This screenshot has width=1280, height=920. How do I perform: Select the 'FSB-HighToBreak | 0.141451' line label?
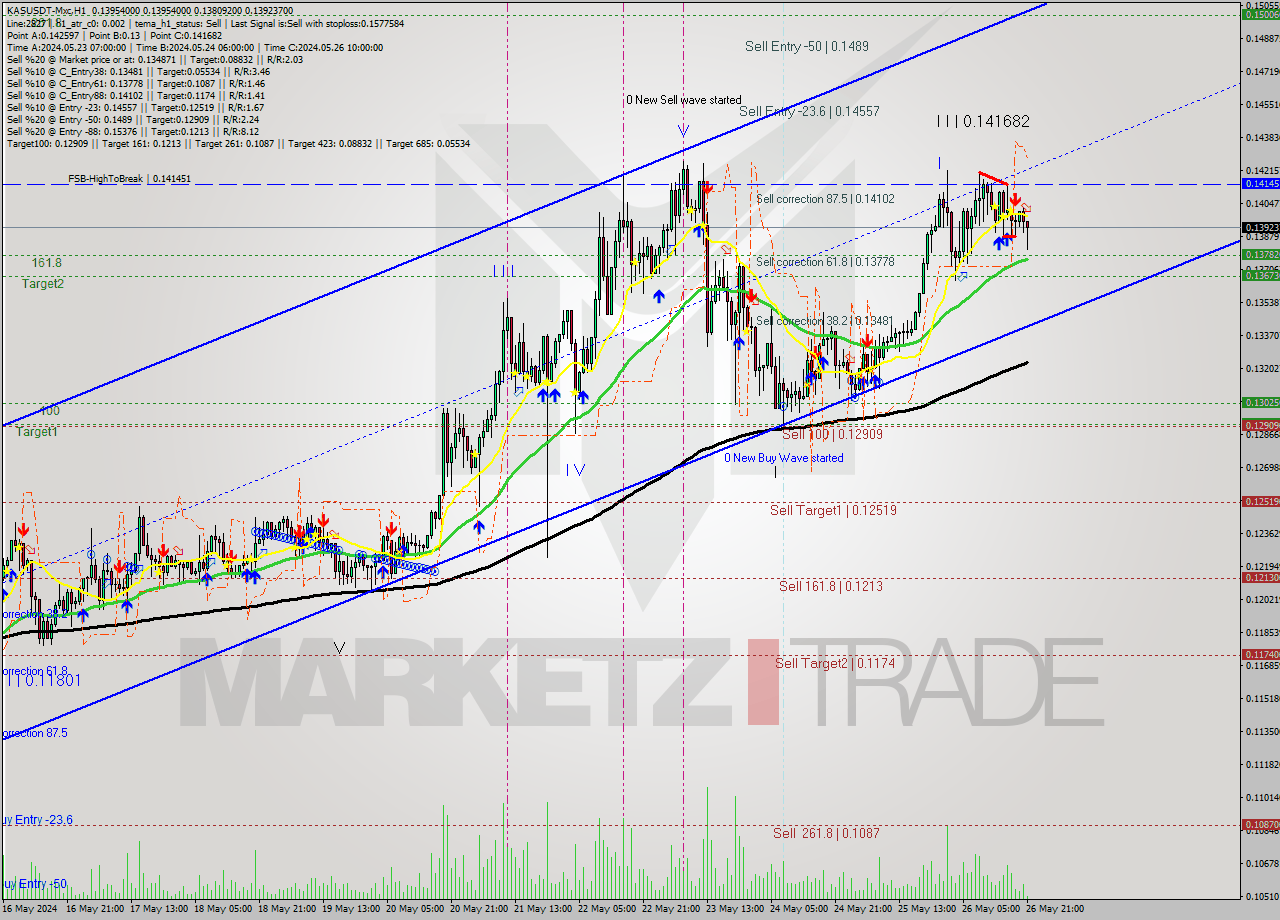coord(129,179)
